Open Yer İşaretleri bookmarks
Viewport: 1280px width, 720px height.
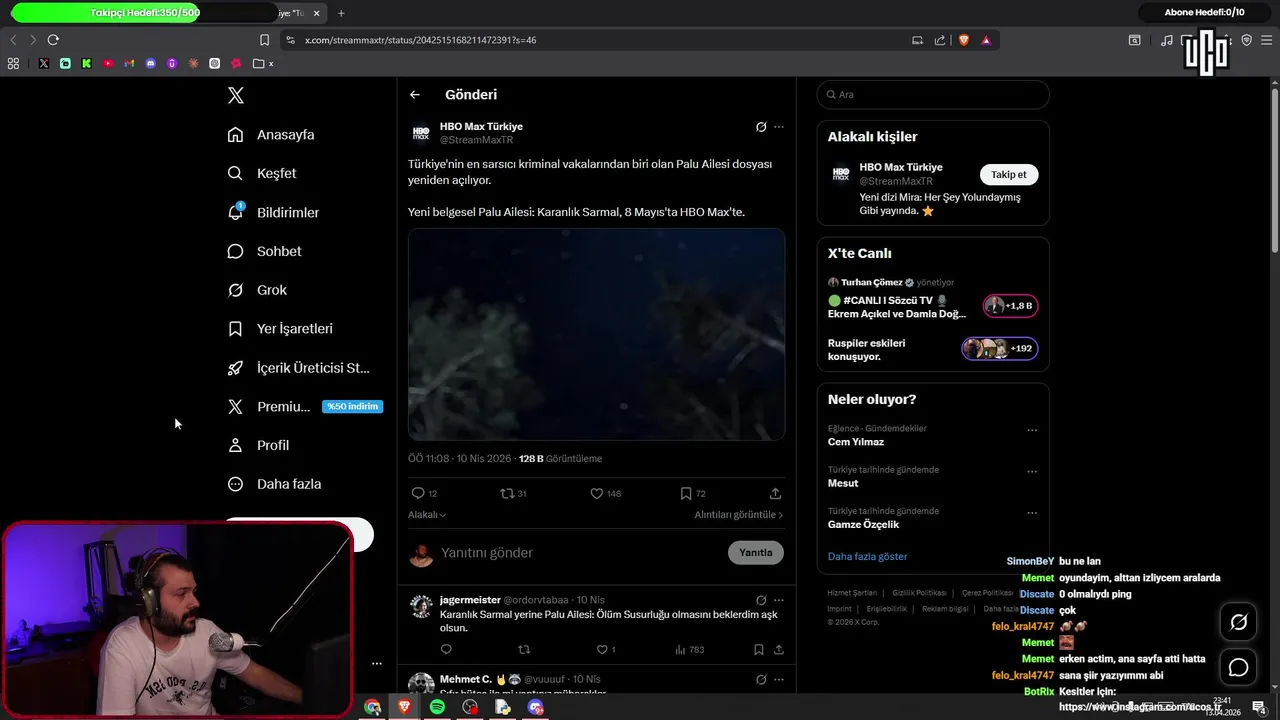(280, 329)
